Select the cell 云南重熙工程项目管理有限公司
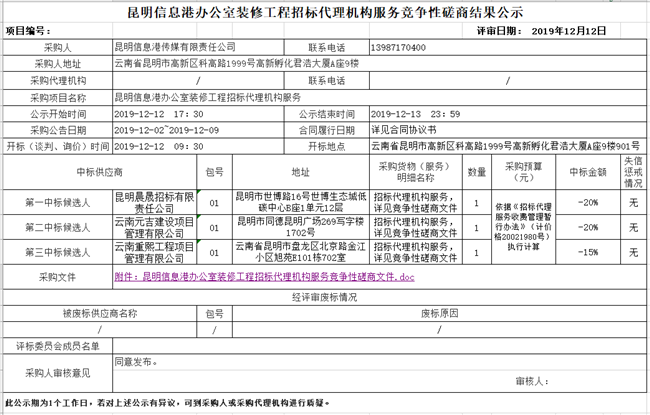 (155, 252)
